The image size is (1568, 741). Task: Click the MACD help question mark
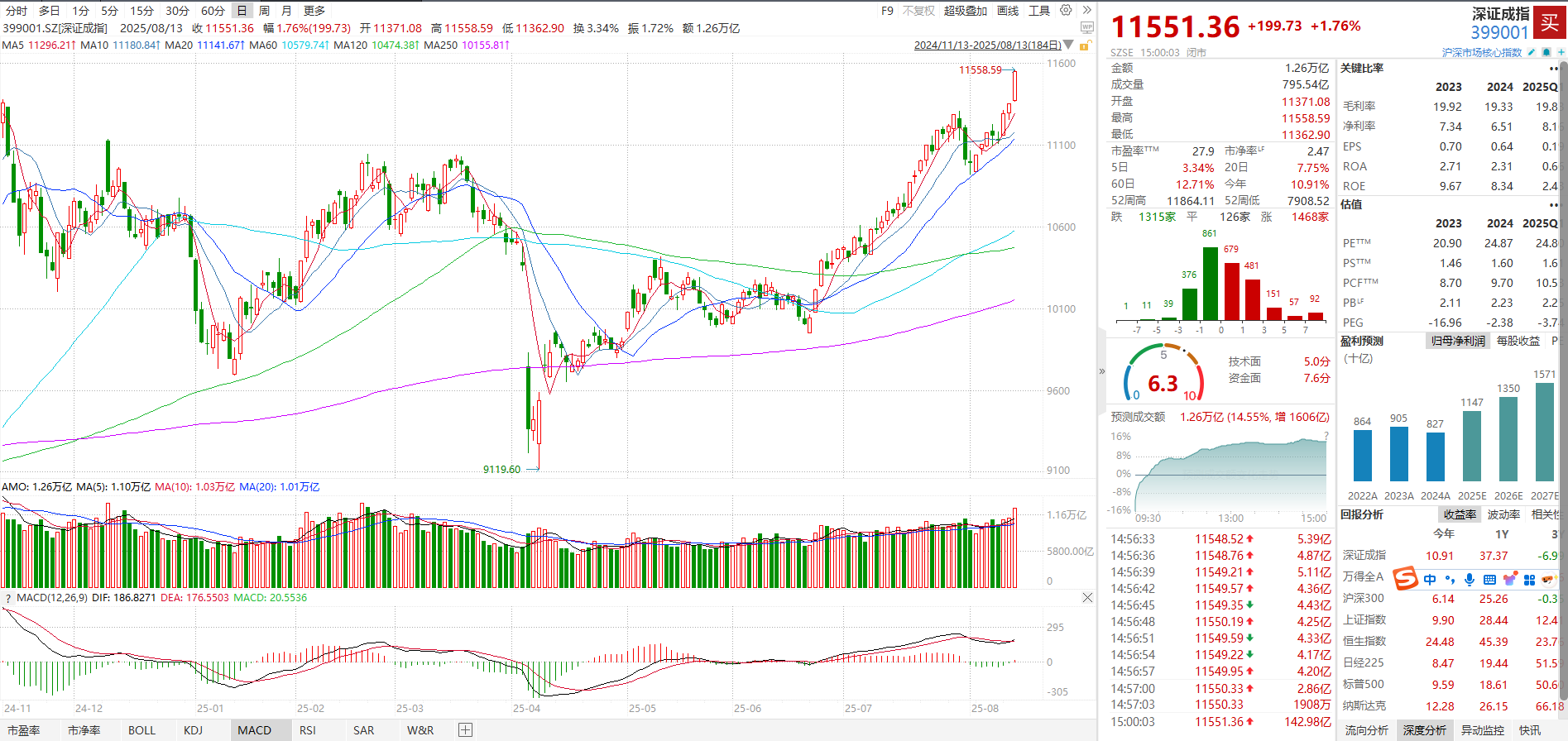coord(7,598)
